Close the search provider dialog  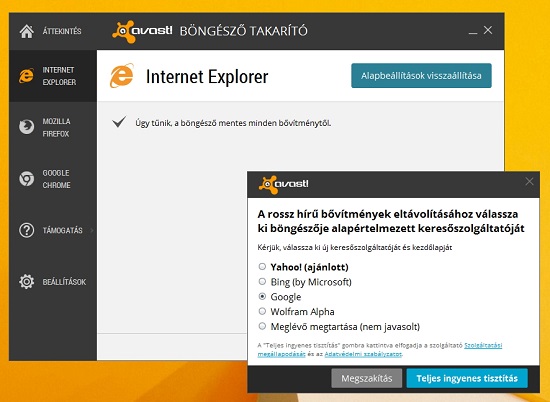click(x=529, y=181)
